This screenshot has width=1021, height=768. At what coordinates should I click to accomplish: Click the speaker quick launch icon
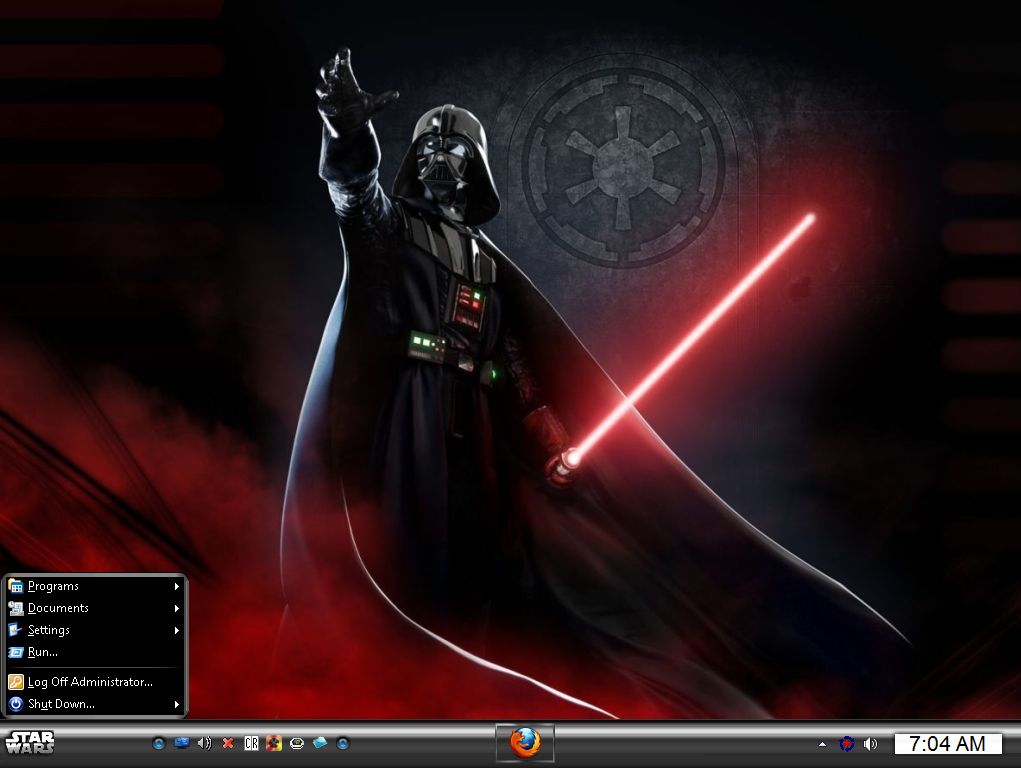pos(204,743)
